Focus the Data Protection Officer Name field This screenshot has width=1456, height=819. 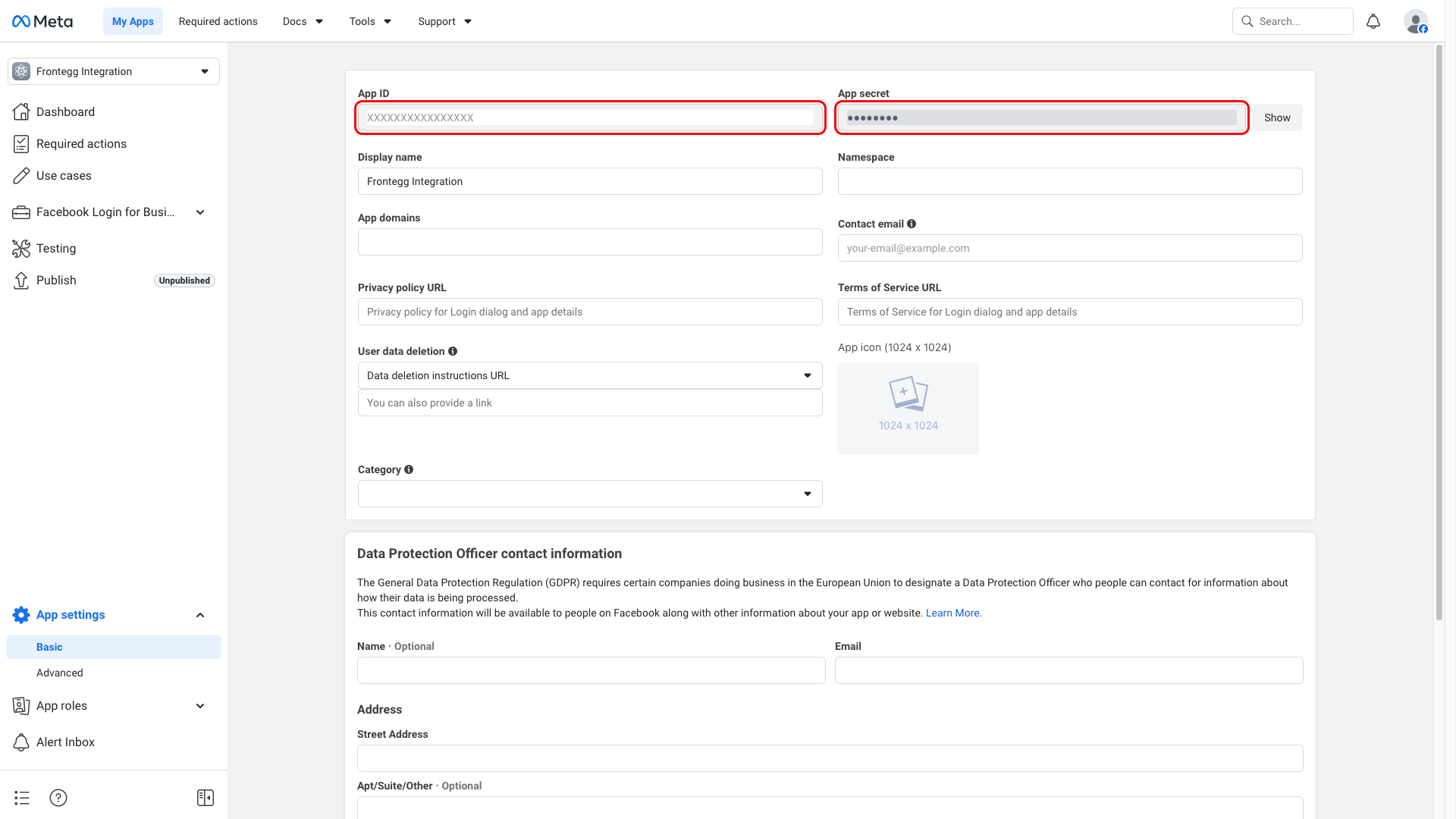(591, 670)
